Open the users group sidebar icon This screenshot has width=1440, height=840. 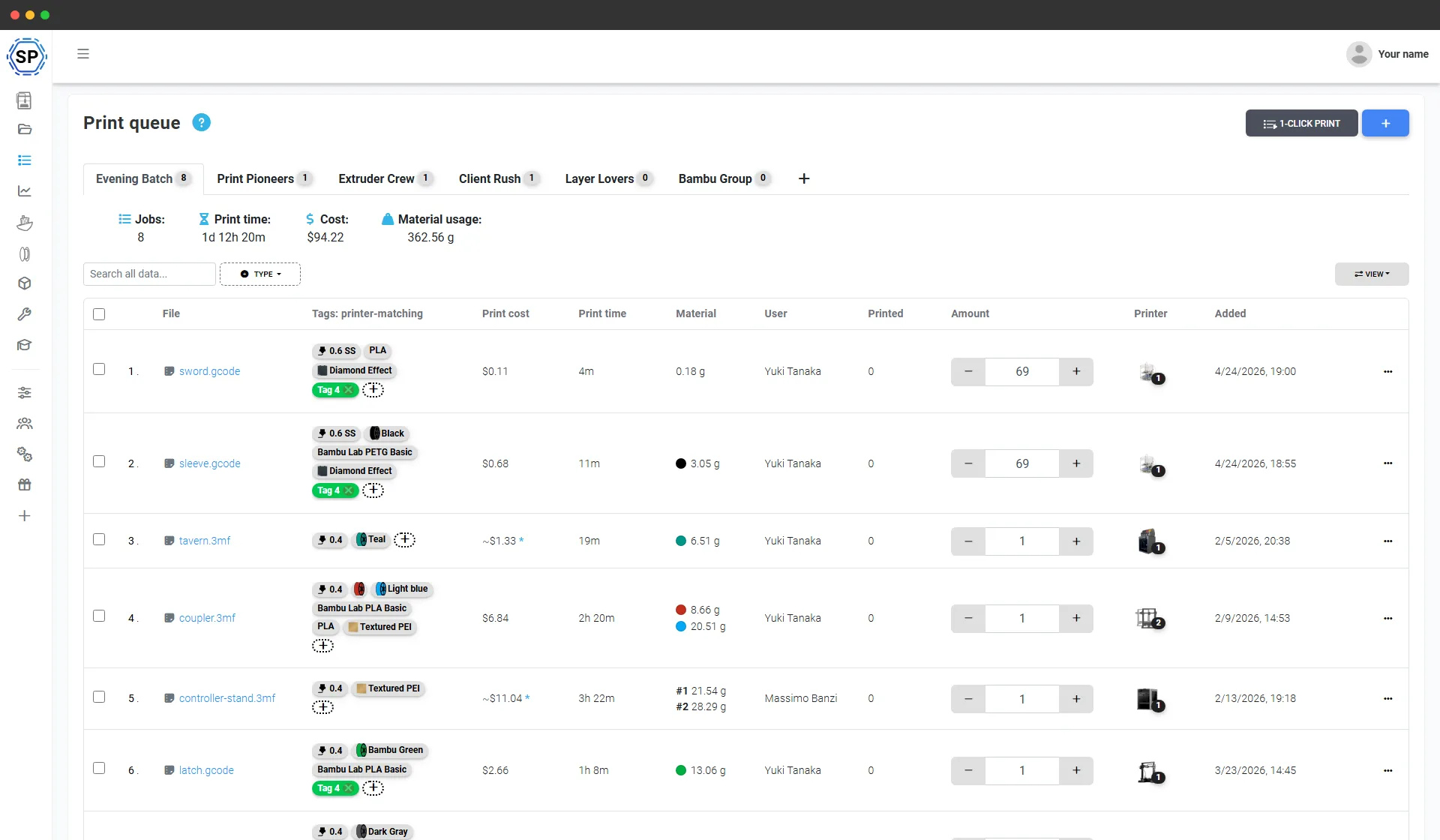[25, 424]
